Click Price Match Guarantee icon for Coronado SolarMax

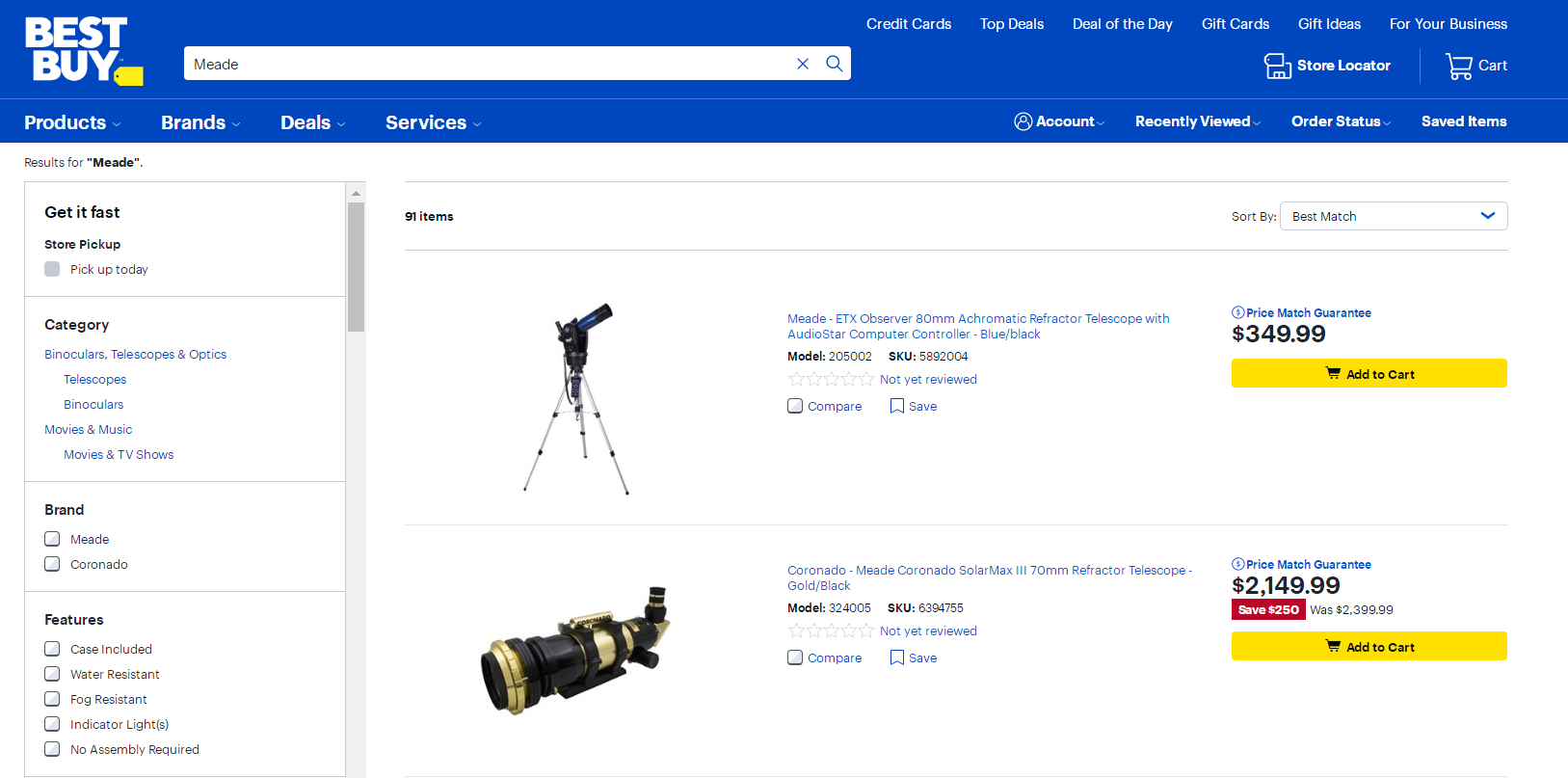1237,564
